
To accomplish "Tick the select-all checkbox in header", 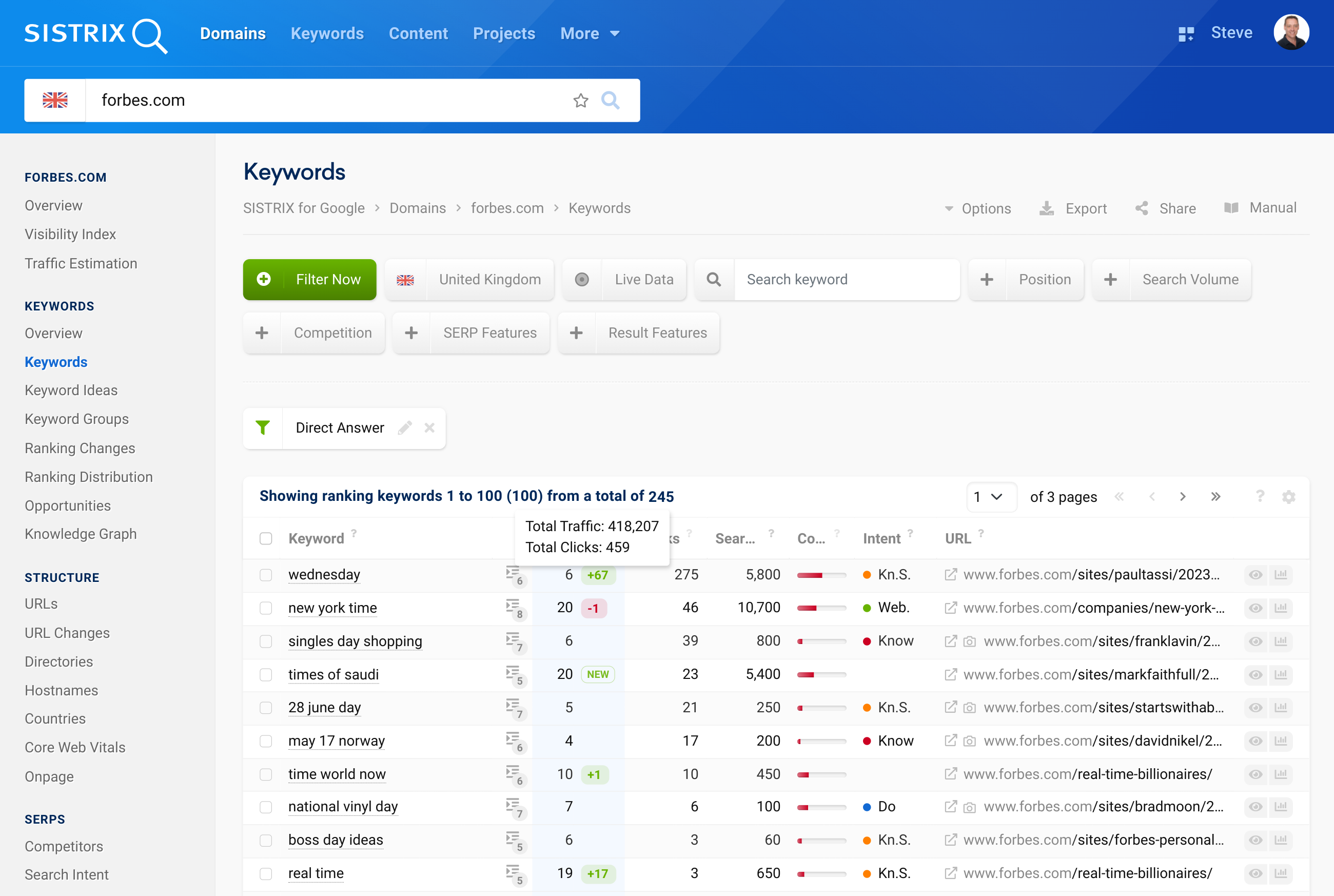I will pos(266,538).
